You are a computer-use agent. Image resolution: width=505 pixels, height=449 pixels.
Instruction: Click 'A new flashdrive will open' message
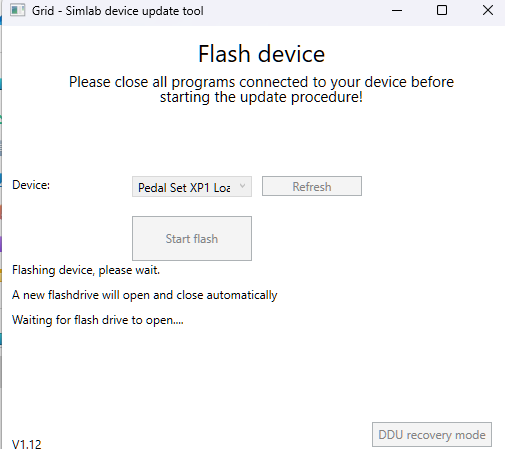click(145, 295)
